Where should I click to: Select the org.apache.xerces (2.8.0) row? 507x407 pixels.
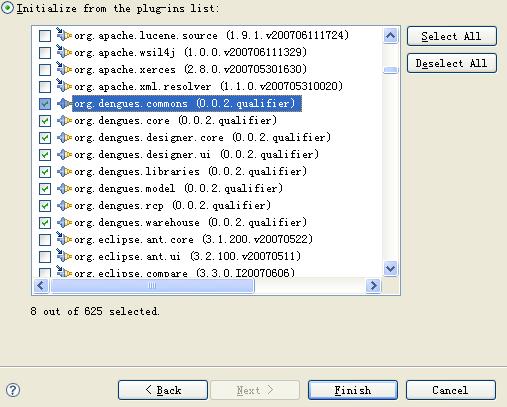coord(190,69)
